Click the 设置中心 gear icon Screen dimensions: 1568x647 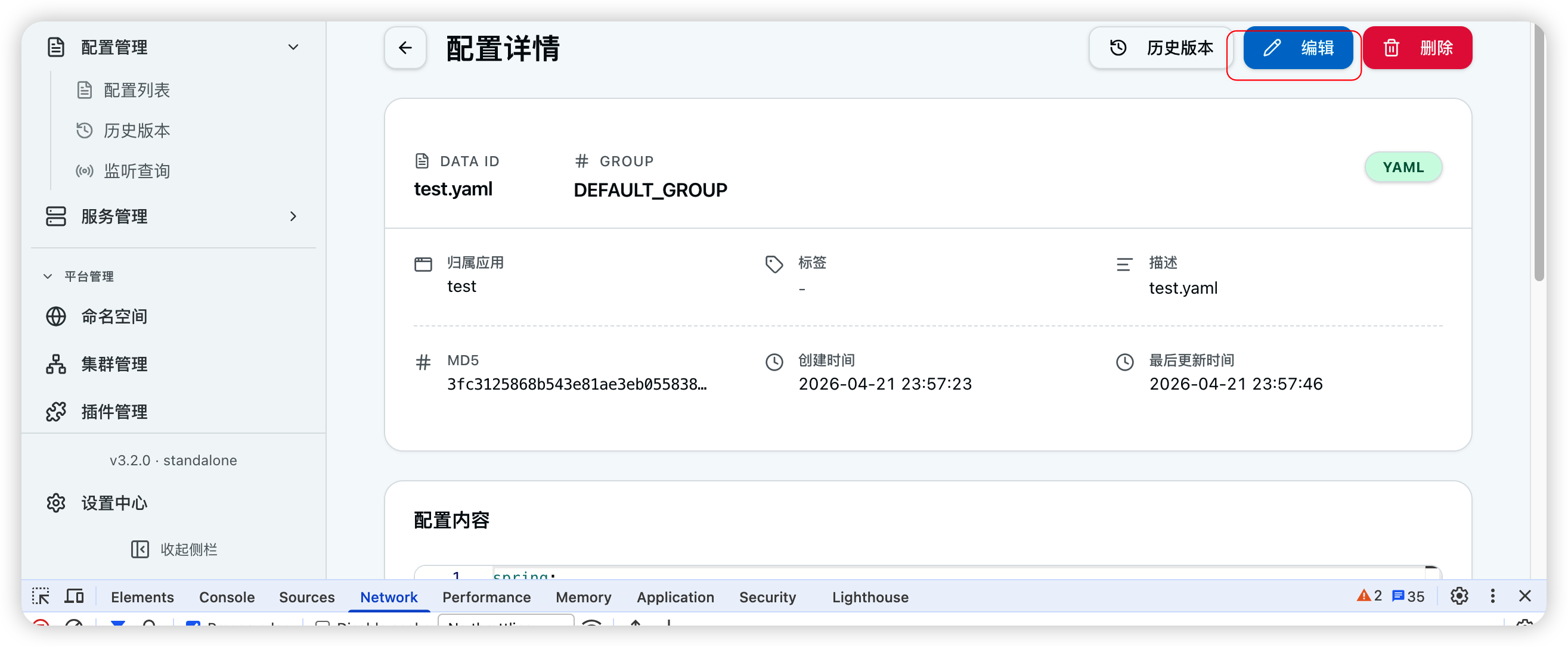pyautogui.click(x=56, y=503)
